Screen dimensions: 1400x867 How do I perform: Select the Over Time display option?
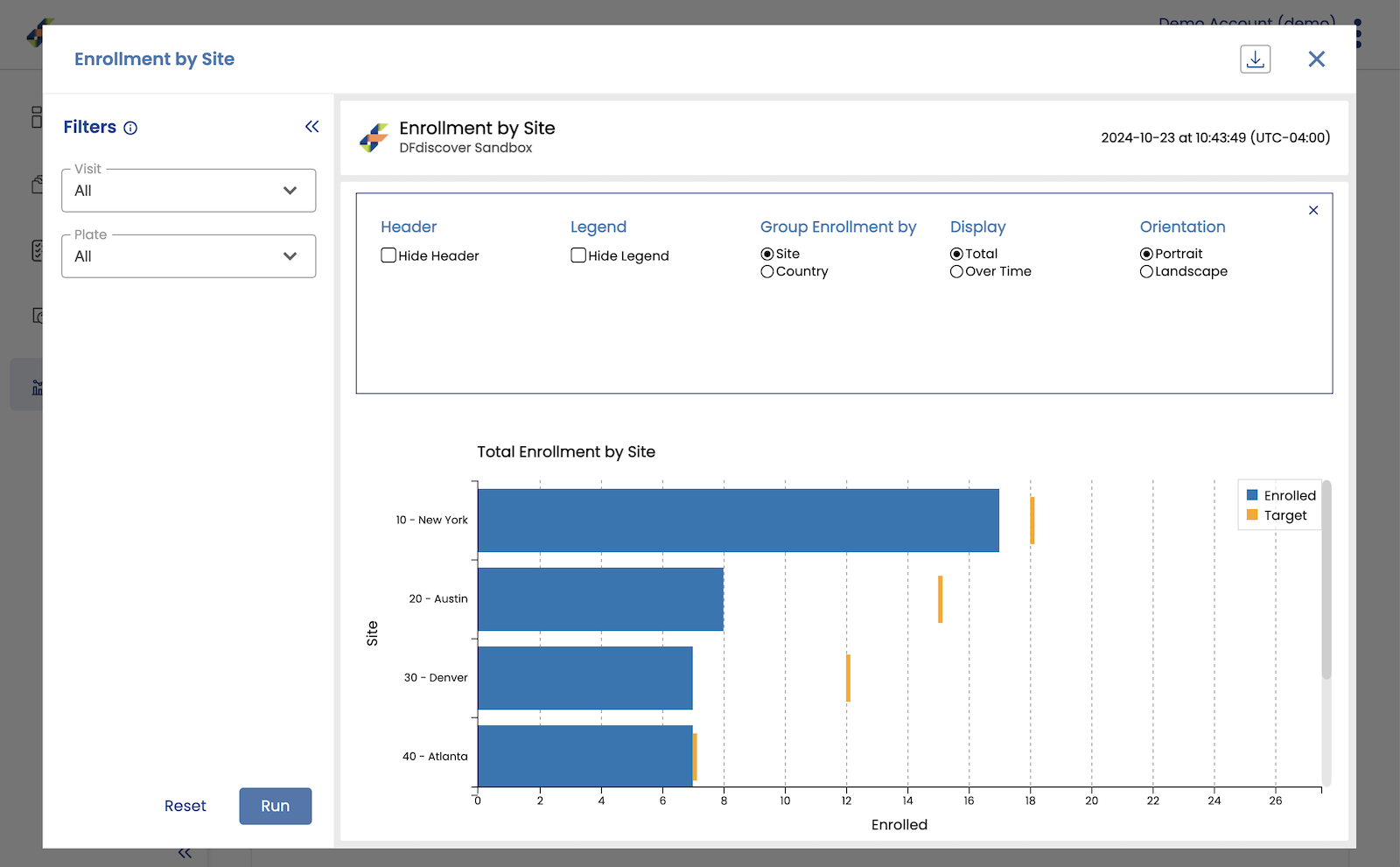(x=956, y=272)
